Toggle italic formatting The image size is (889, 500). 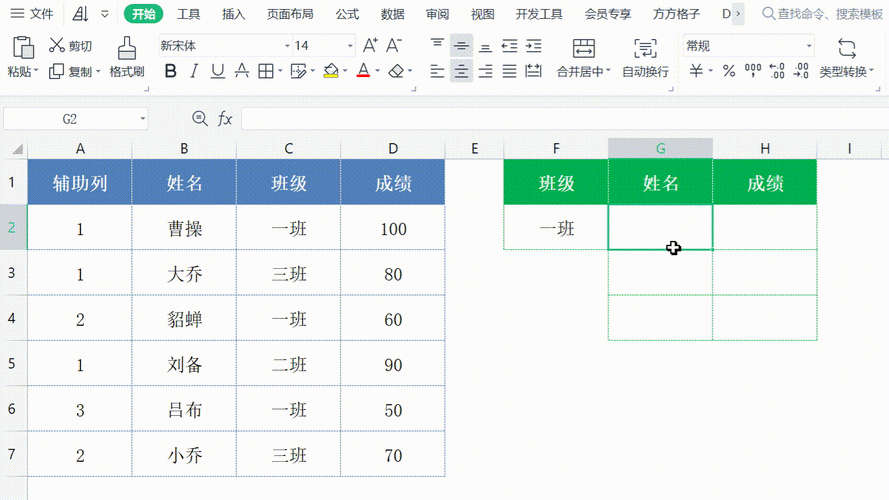pyautogui.click(x=194, y=71)
